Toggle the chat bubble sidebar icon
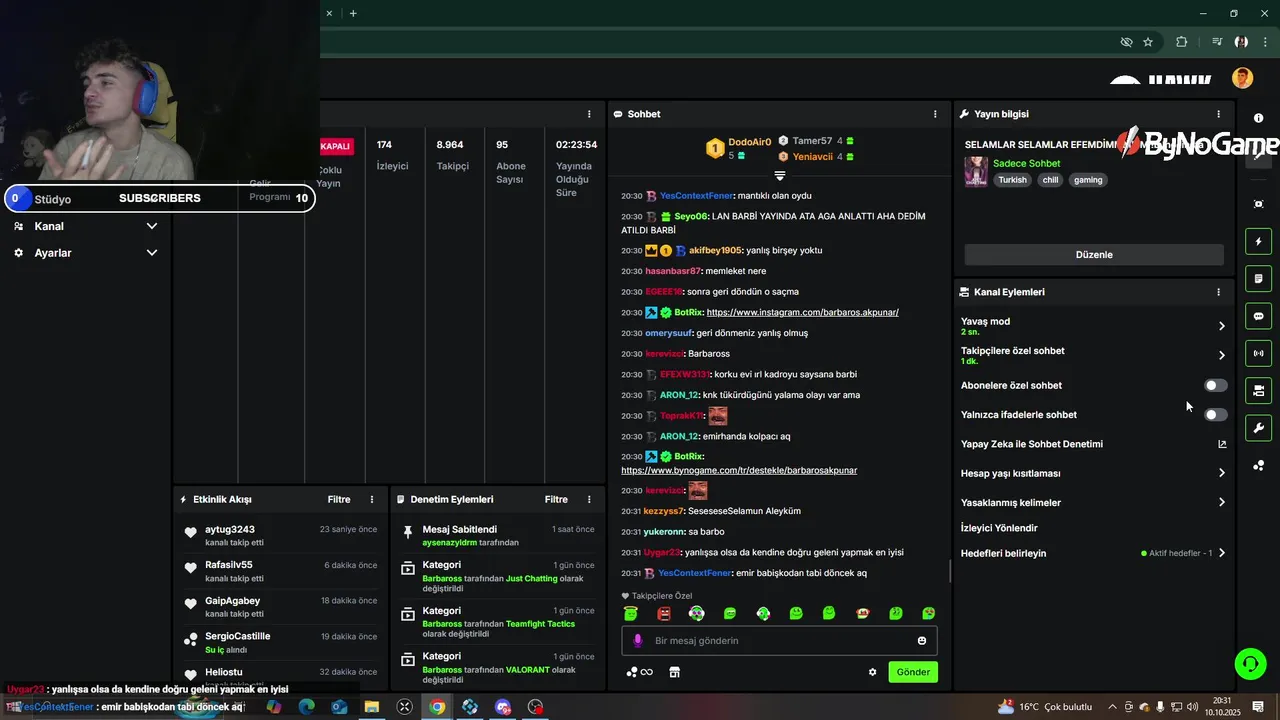Viewport: 1280px width, 720px height. (1258, 316)
